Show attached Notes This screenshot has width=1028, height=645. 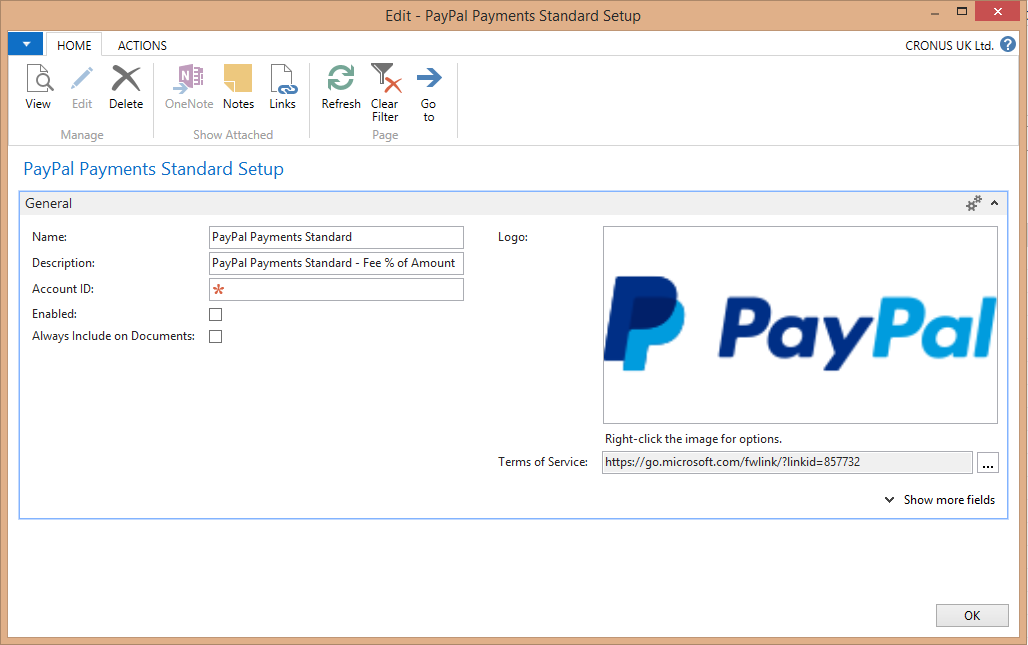click(238, 87)
